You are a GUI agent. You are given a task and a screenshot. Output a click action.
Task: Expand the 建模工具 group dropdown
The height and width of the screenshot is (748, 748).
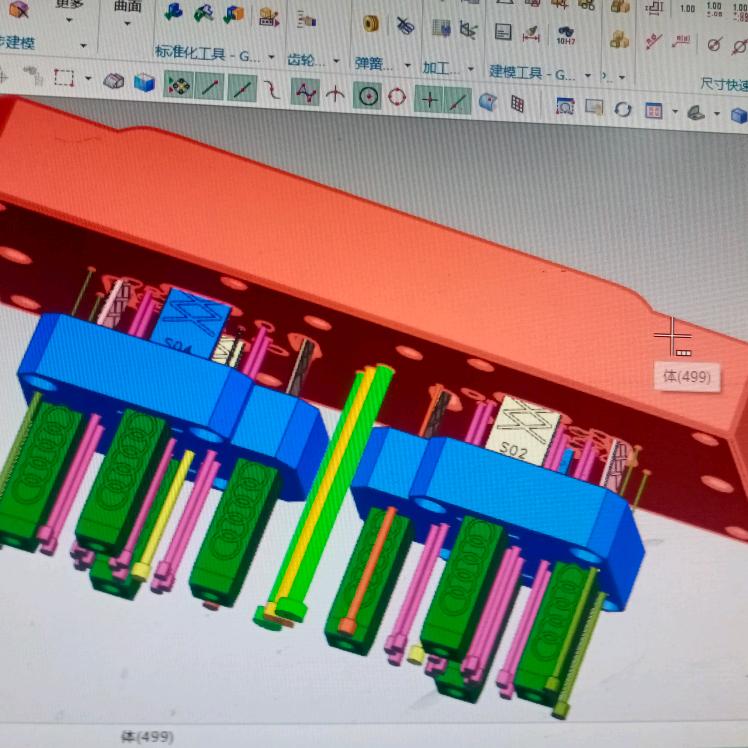pyautogui.click(x=587, y=75)
